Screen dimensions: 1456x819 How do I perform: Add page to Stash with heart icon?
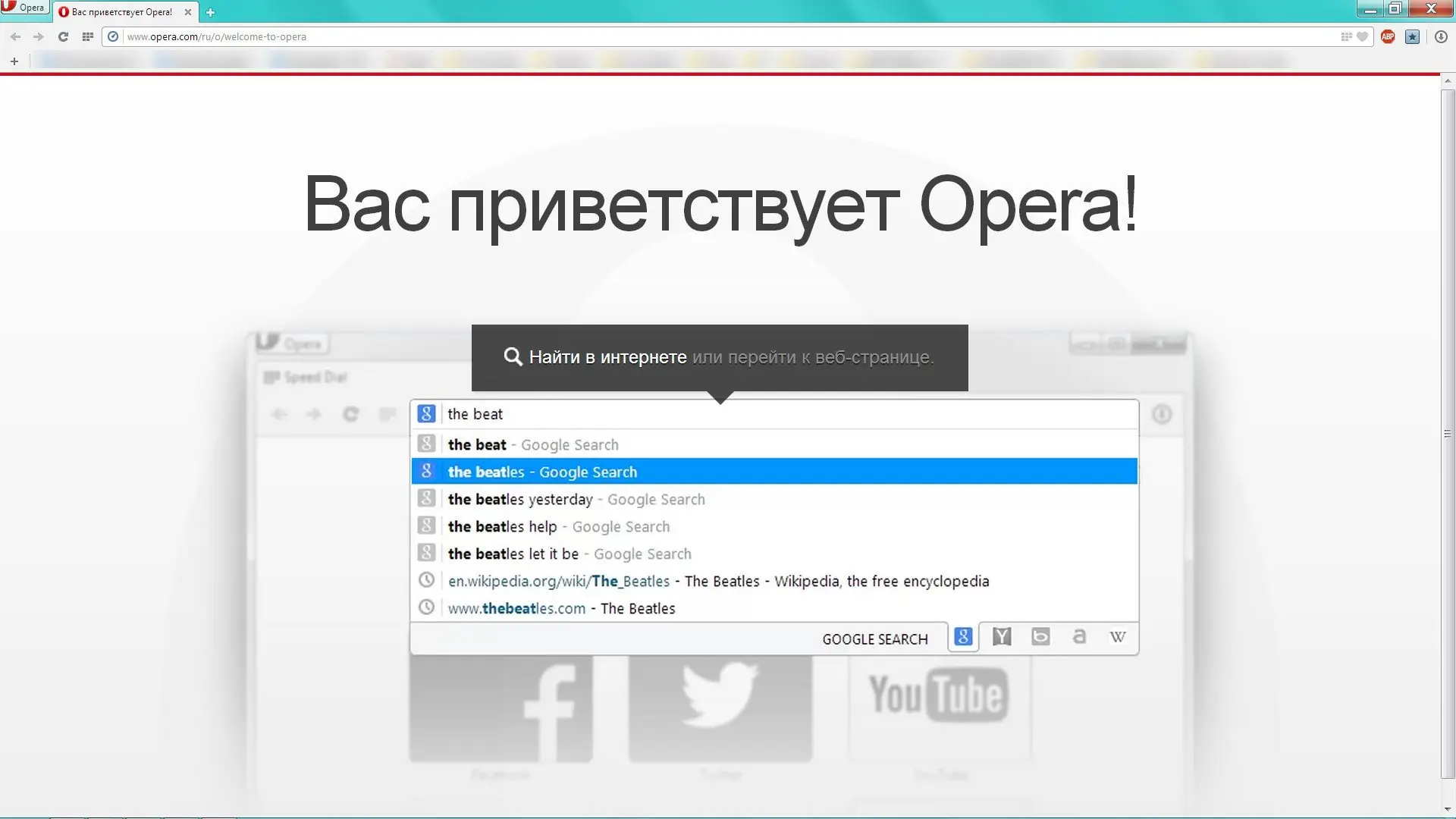point(1362,36)
